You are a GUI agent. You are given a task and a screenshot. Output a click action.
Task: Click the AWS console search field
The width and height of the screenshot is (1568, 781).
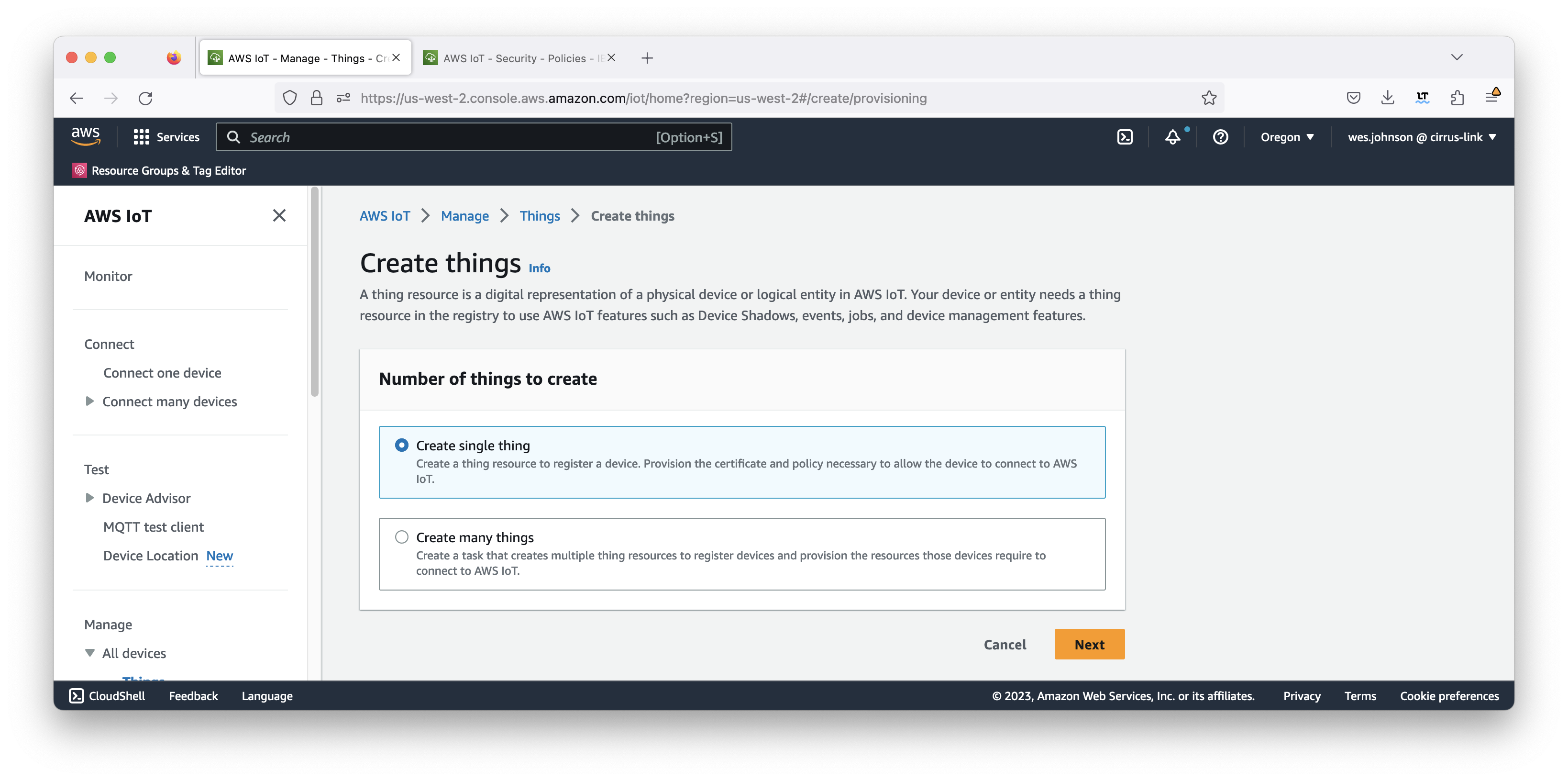(x=474, y=137)
